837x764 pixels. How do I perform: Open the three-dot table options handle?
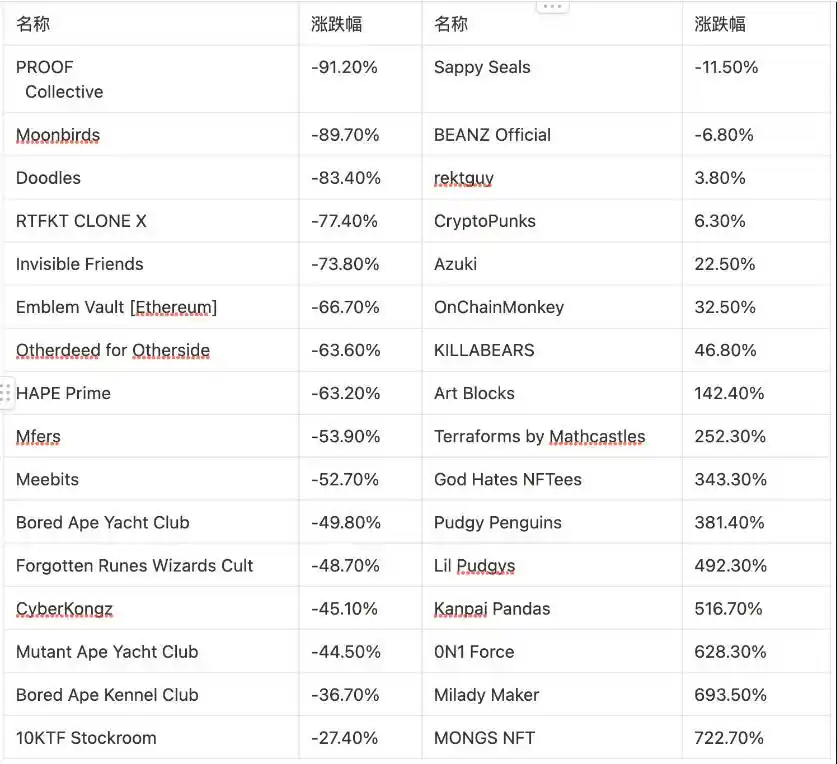click(552, 7)
